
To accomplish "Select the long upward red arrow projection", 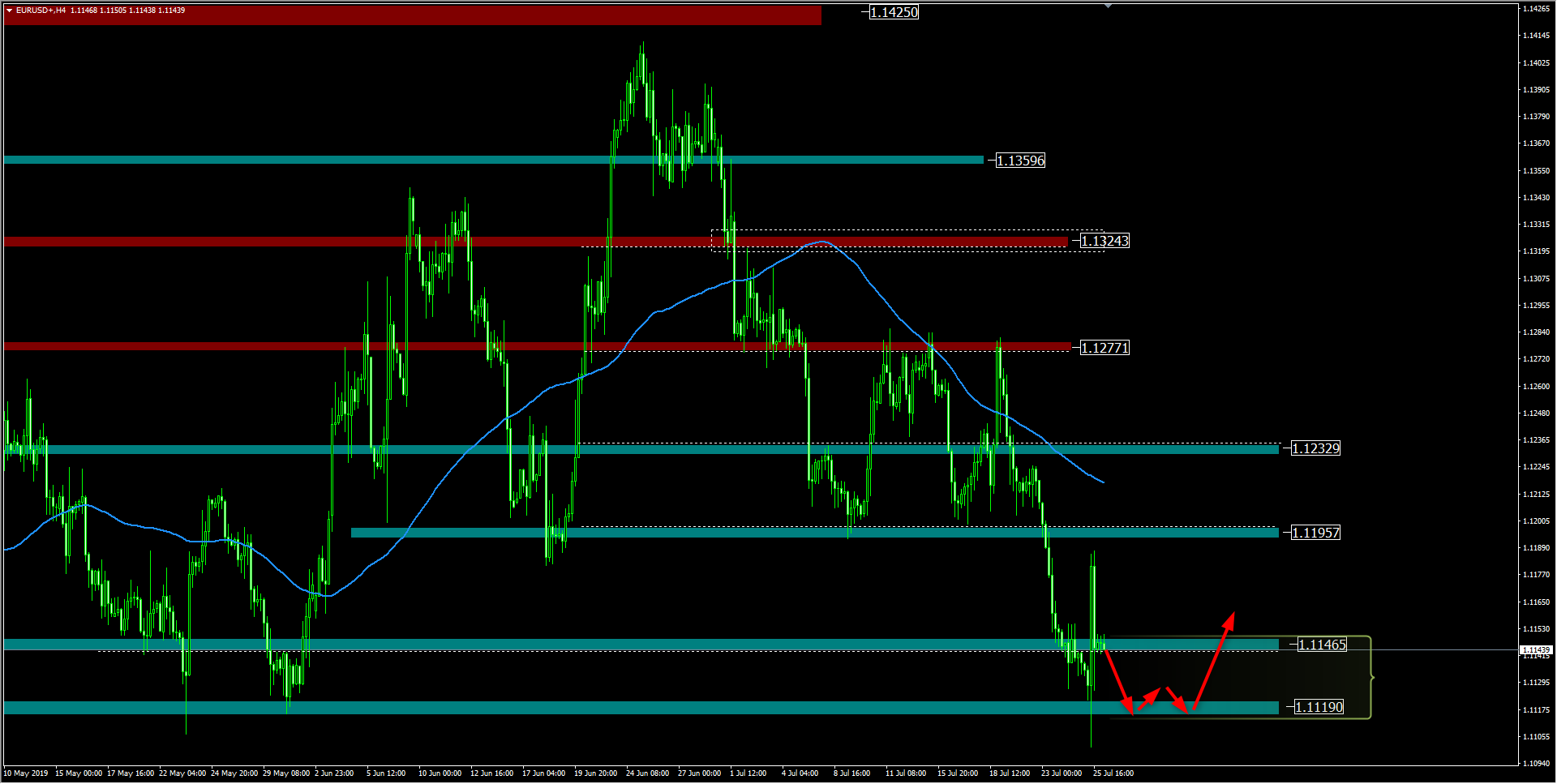I will point(1213,659).
